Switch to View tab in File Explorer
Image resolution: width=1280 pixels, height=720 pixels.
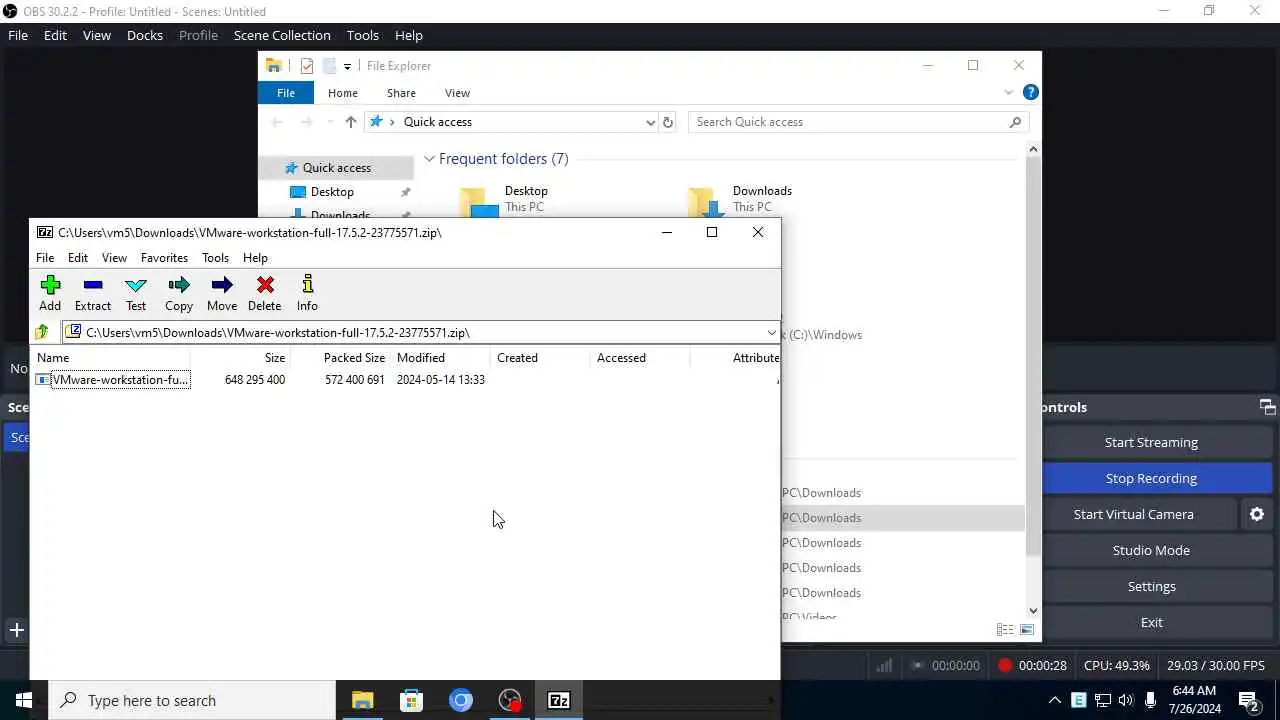pos(457,93)
